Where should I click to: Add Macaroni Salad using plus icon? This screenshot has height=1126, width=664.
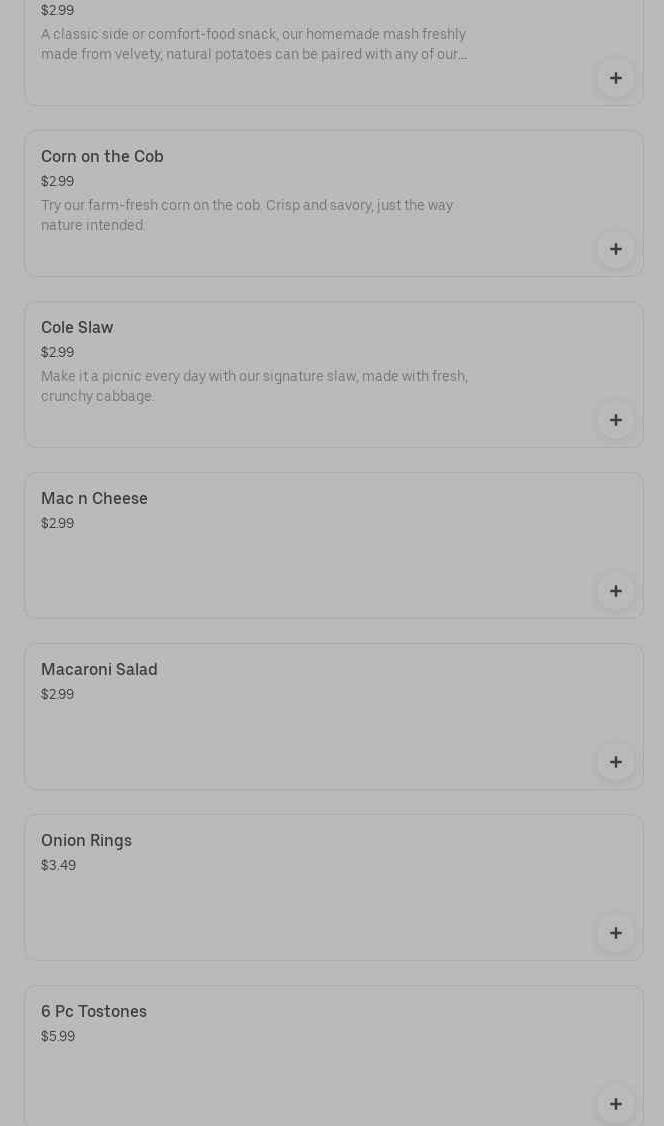pyautogui.click(x=616, y=762)
